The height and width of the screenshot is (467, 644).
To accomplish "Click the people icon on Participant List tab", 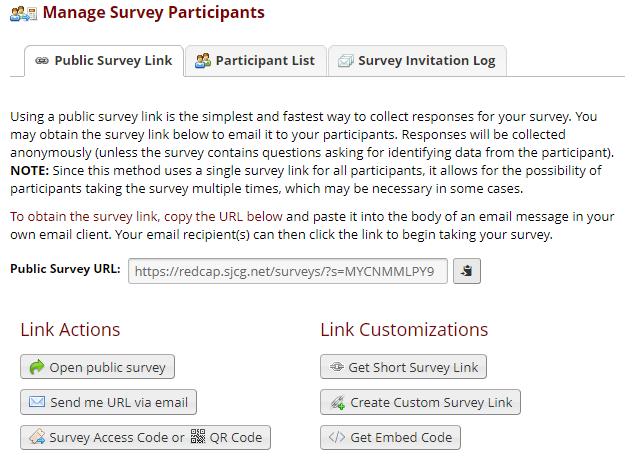I will tap(202, 61).
